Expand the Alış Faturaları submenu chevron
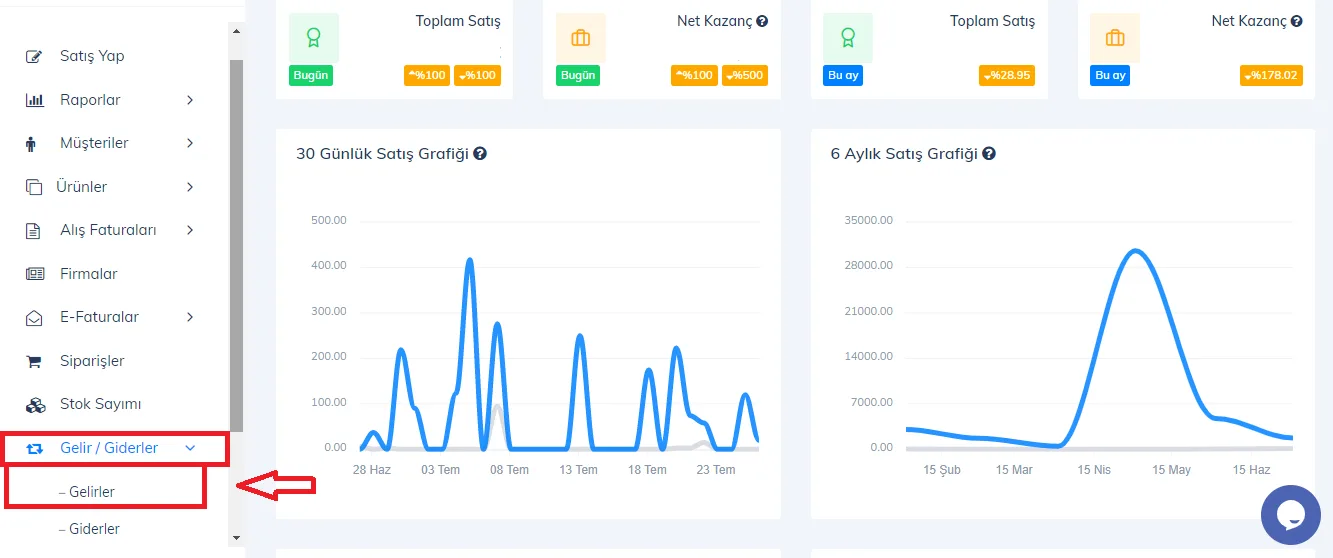The image size is (1333, 558). tap(190, 230)
